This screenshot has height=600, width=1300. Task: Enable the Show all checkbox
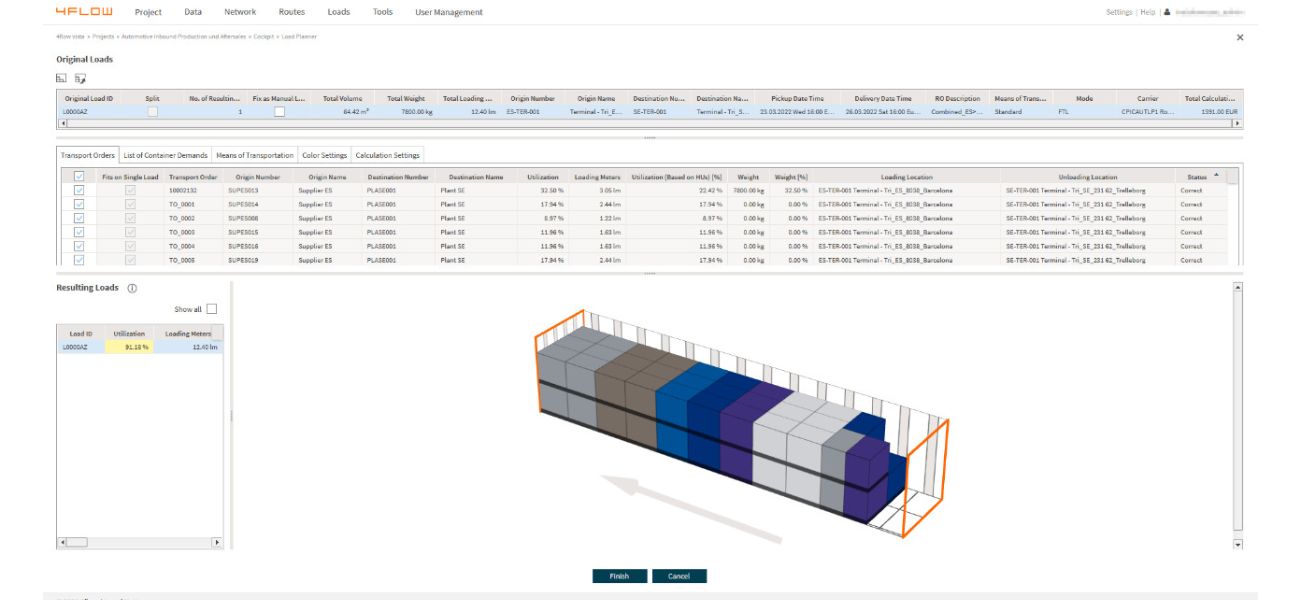click(211, 309)
